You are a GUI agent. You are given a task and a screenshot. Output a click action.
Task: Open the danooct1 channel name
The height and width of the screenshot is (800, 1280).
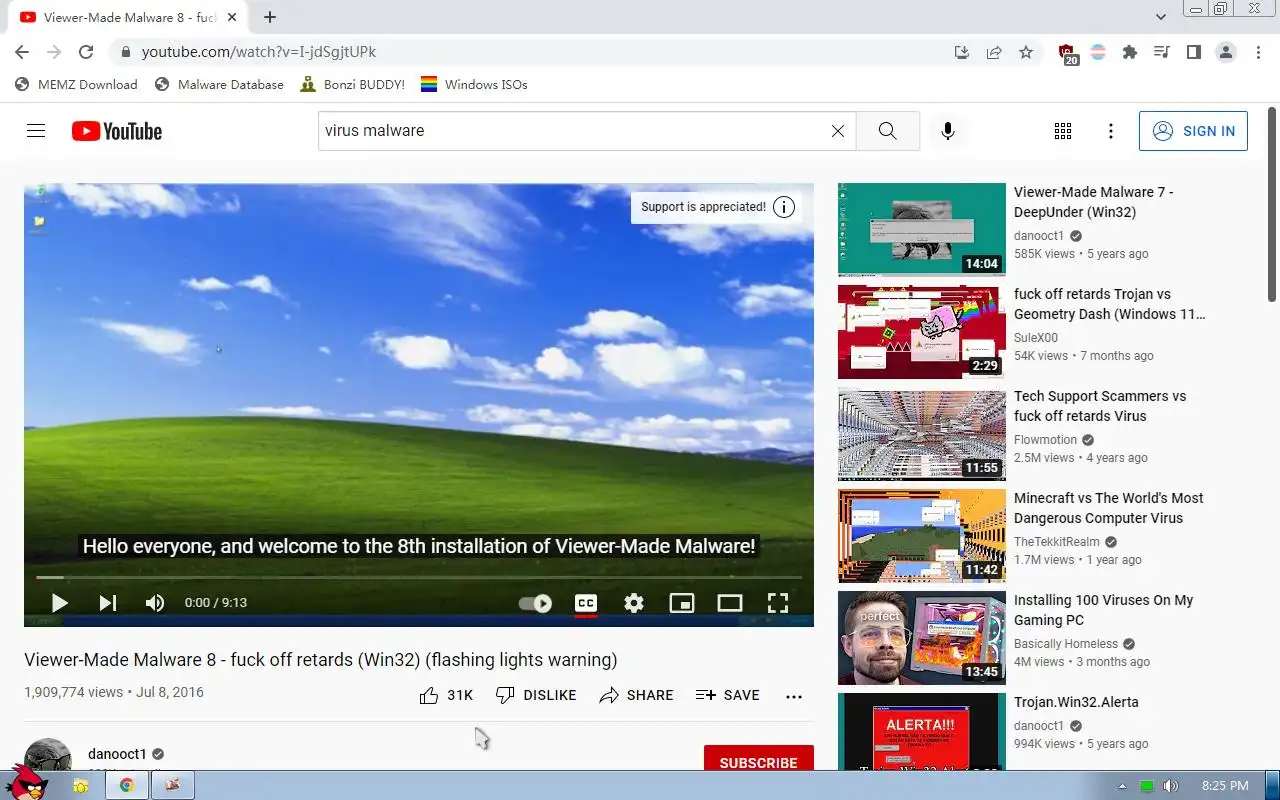pyautogui.click(x=117, y=754)
